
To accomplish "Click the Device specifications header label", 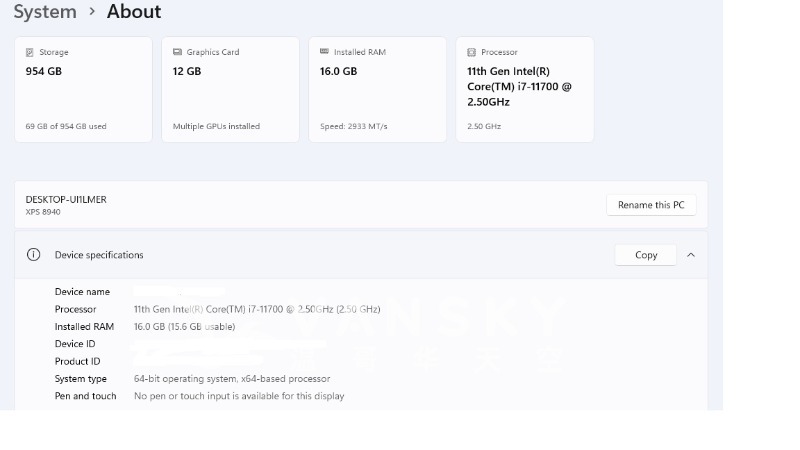I will tap(99, 255).
